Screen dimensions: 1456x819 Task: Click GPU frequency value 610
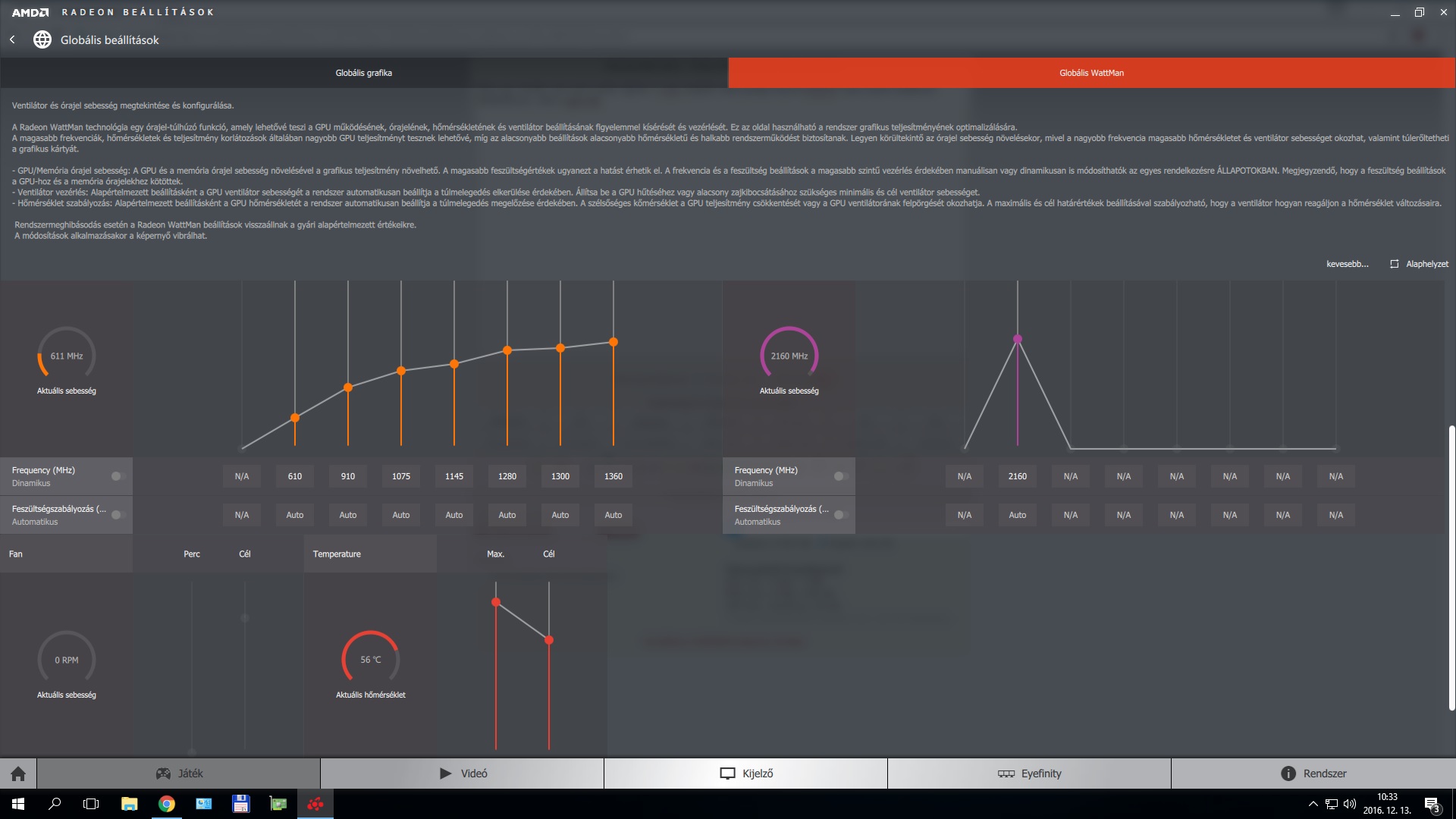point(295,476)
